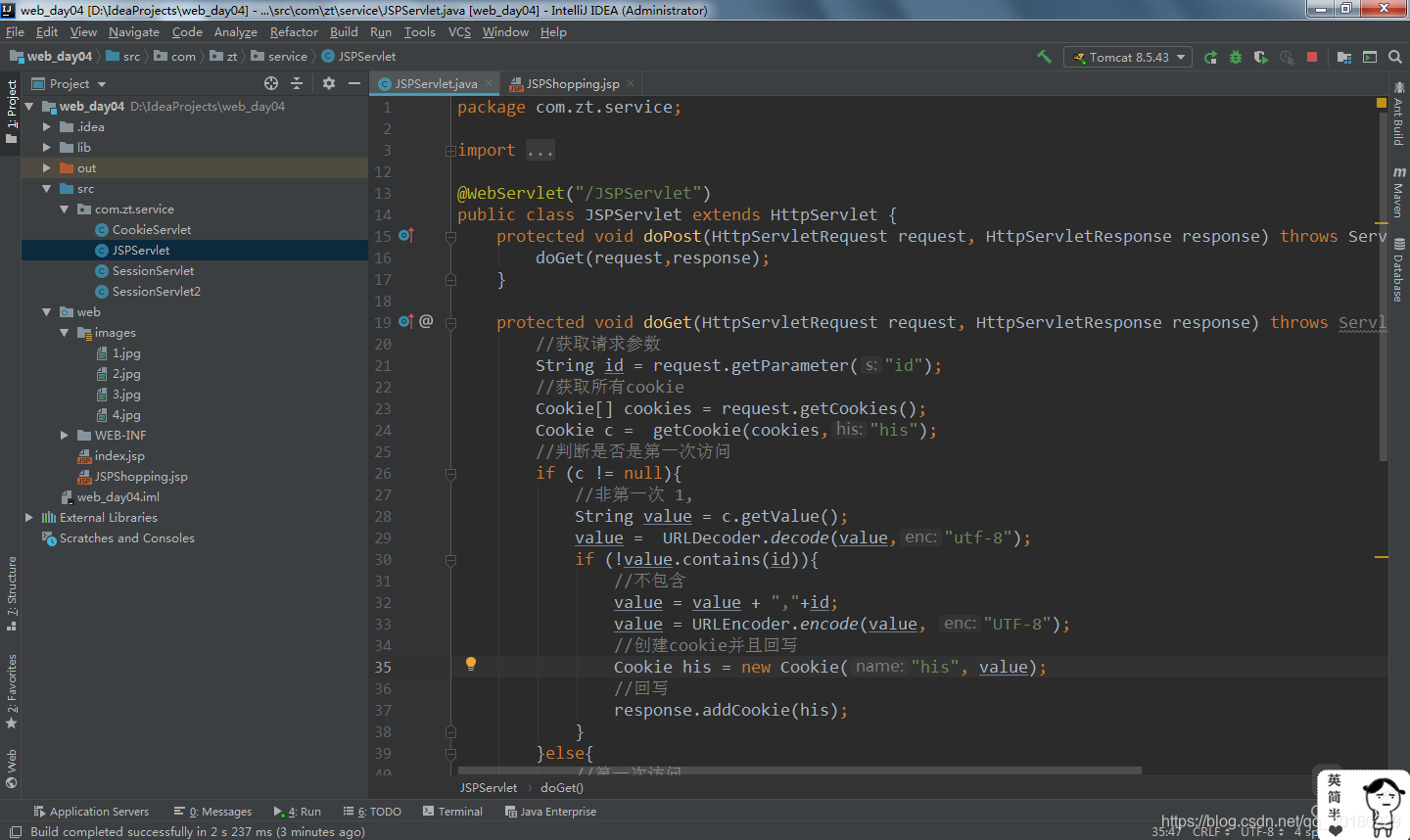Open Search Everywhere magnifier icon
The height and width of the screenshot is (840, 1410).
coord(1395,57)
